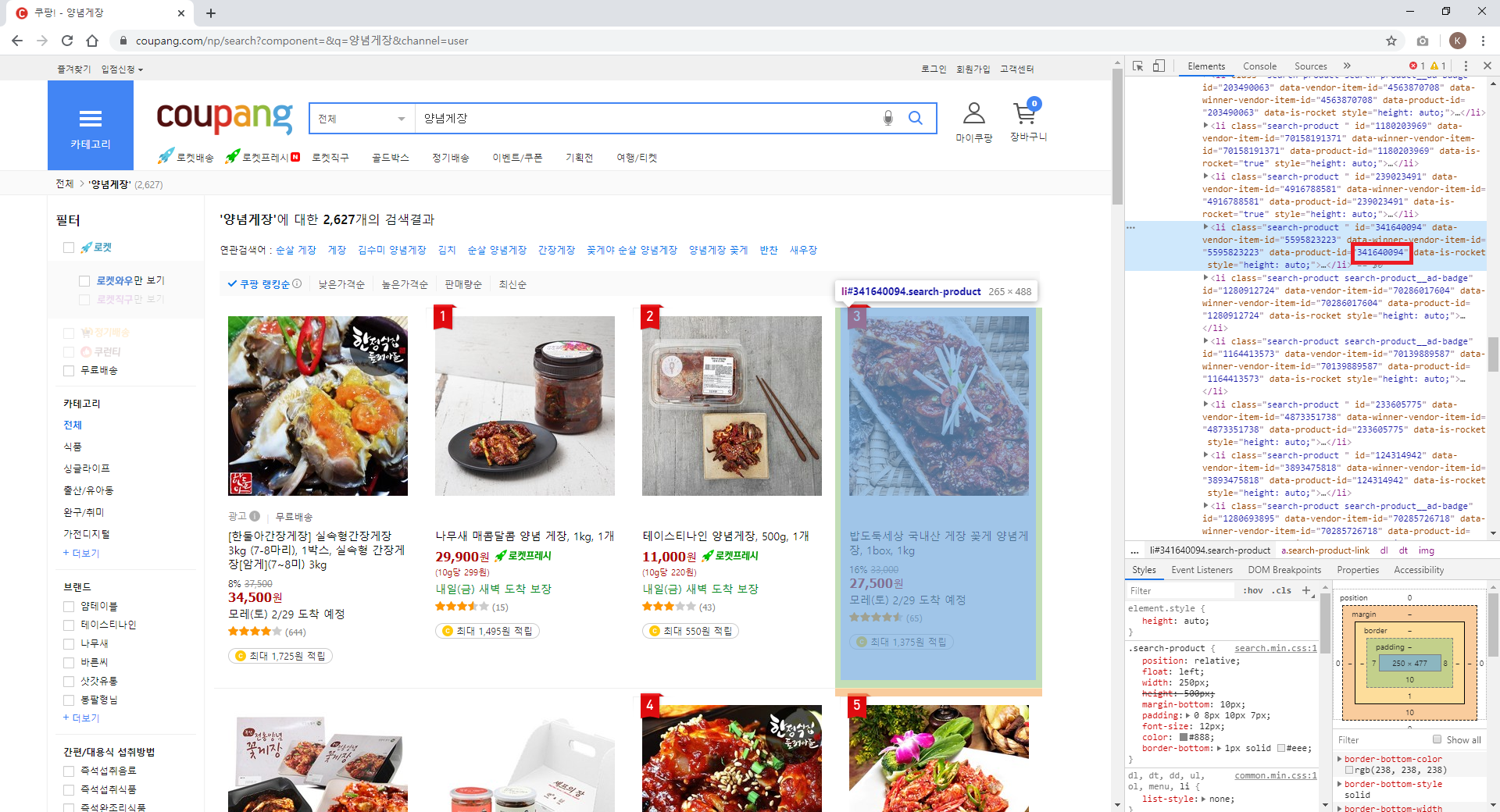Click the #888 color swatch
The image size is (1500, 812).
coord(1184,737)
